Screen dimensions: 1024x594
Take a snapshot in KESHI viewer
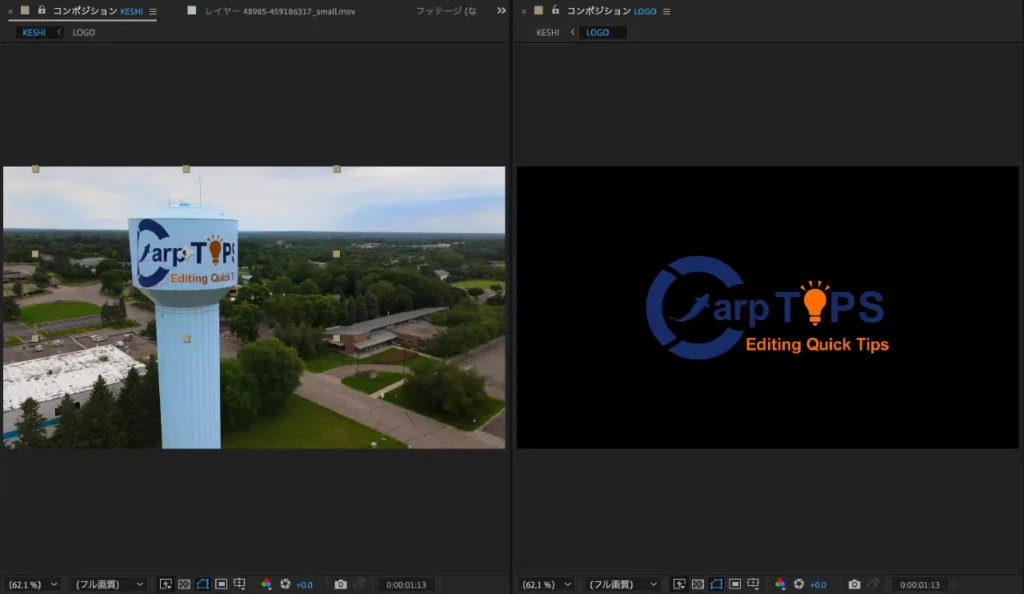341,584
